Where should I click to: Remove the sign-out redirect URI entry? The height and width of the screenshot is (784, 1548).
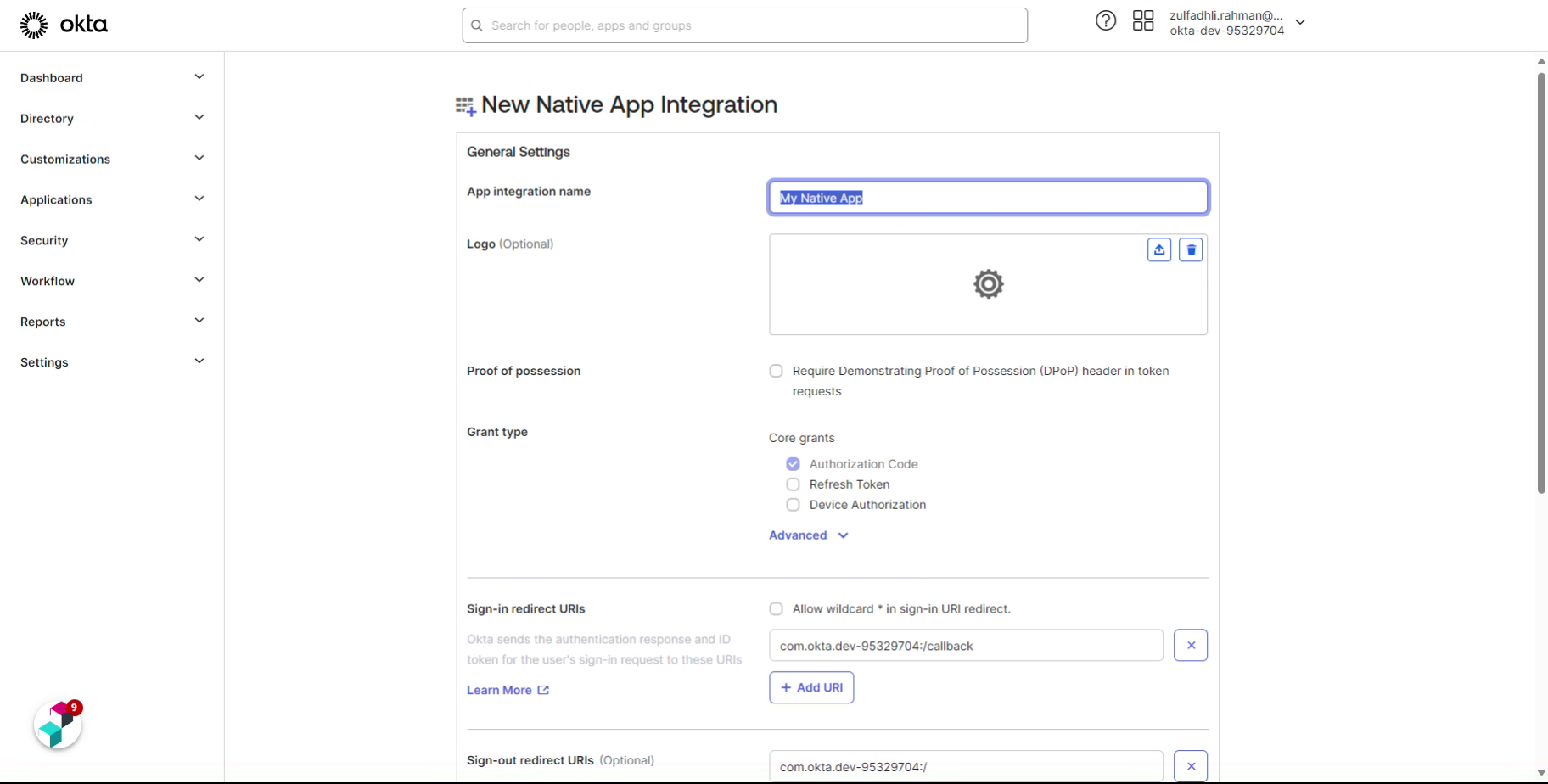click(x=1191, y=766)
